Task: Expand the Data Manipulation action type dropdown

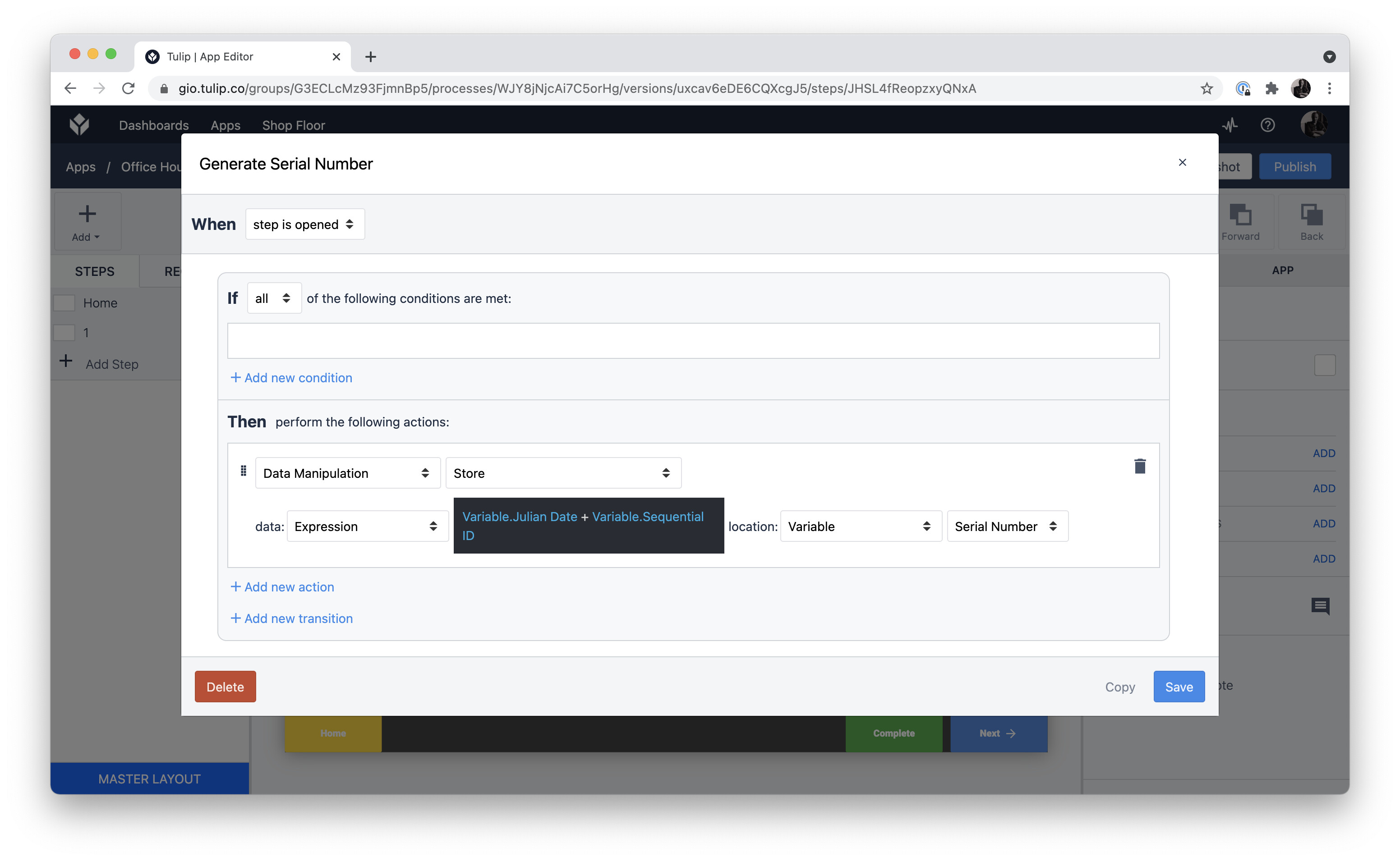Action: [x=347, y=473]
